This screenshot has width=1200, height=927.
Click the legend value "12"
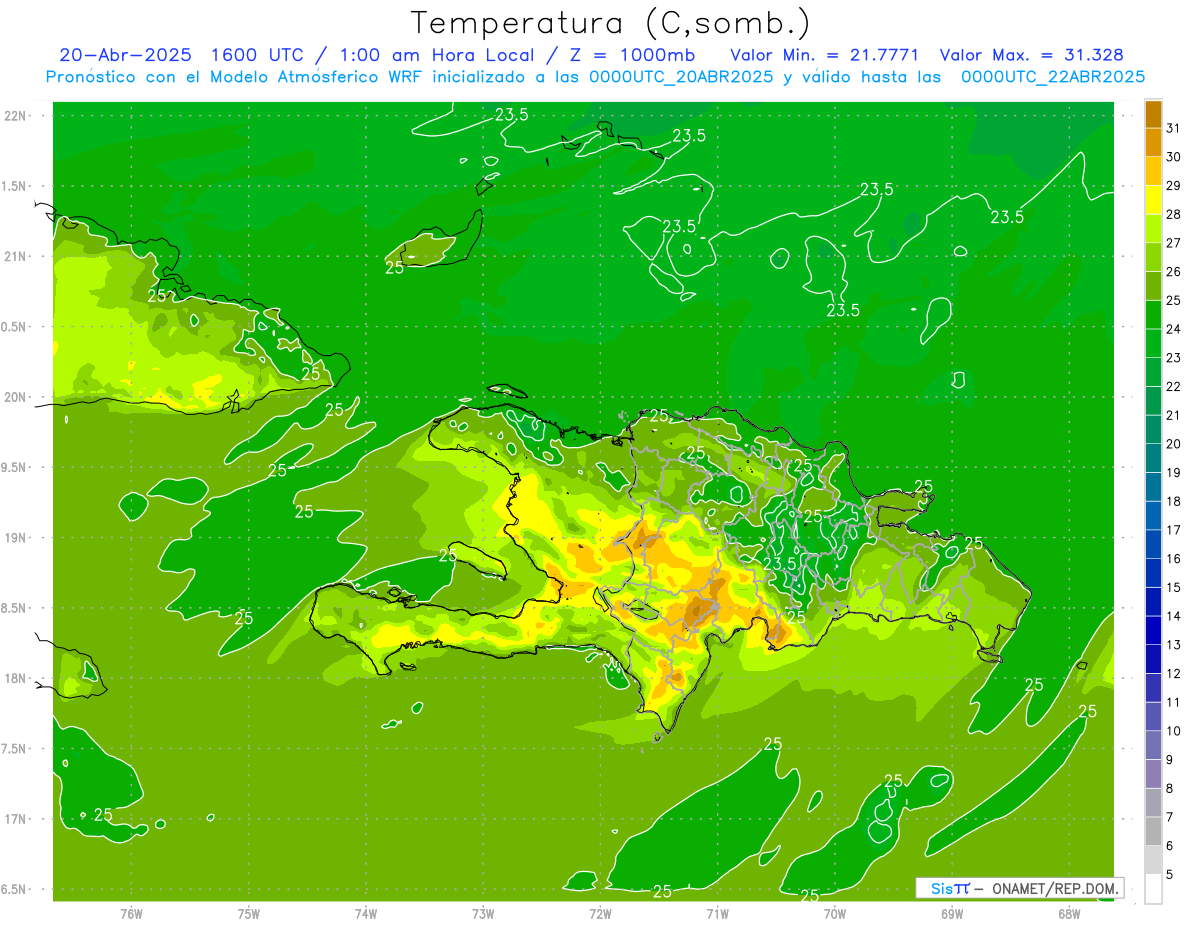tap(1174, 673)
